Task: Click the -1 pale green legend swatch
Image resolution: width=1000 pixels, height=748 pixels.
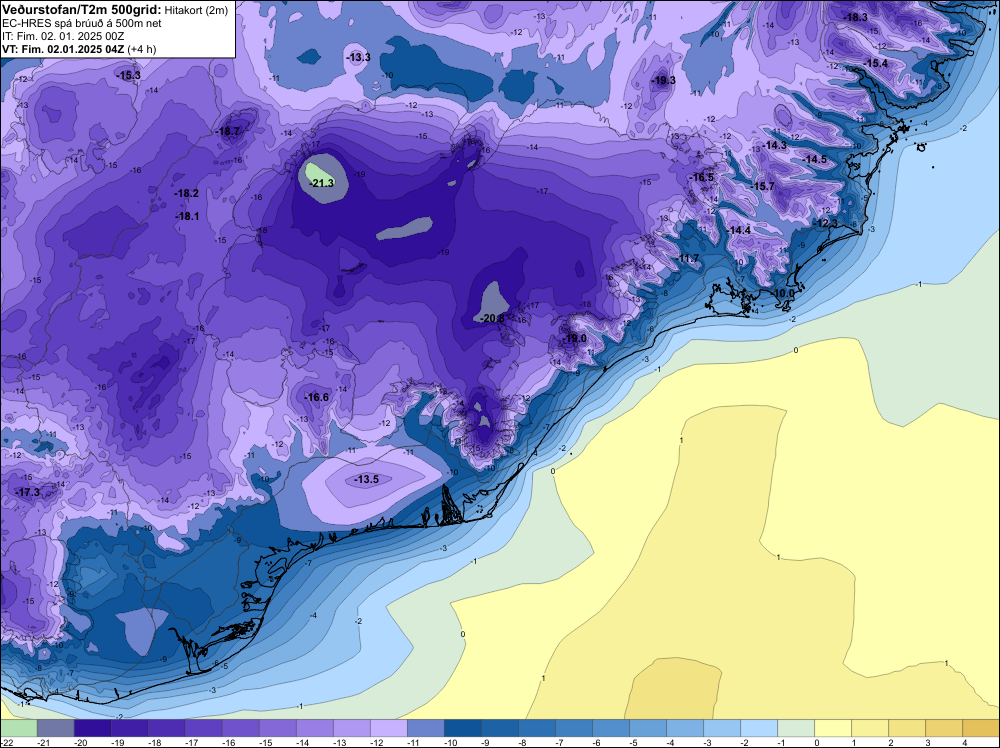Action: coord(796,728)
